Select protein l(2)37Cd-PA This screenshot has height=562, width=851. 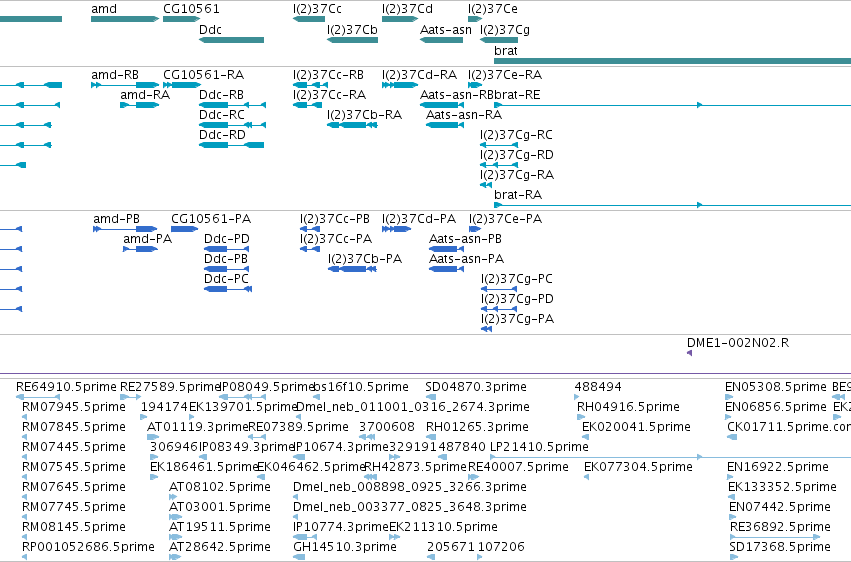click(396, 229)
